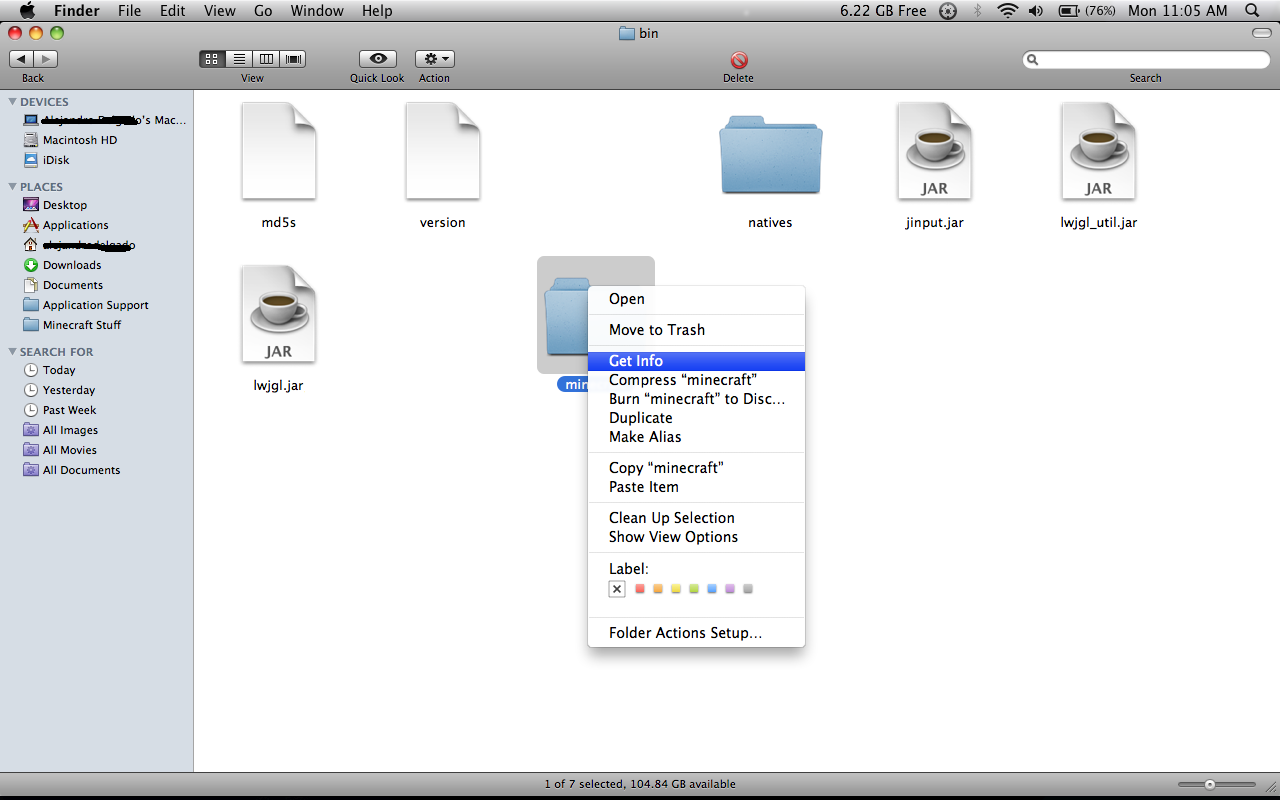The width and height of the screenshot is (1280, 800).
Task: Collapse the SEARCH FOR sidebar section
Action: (12, 352)
